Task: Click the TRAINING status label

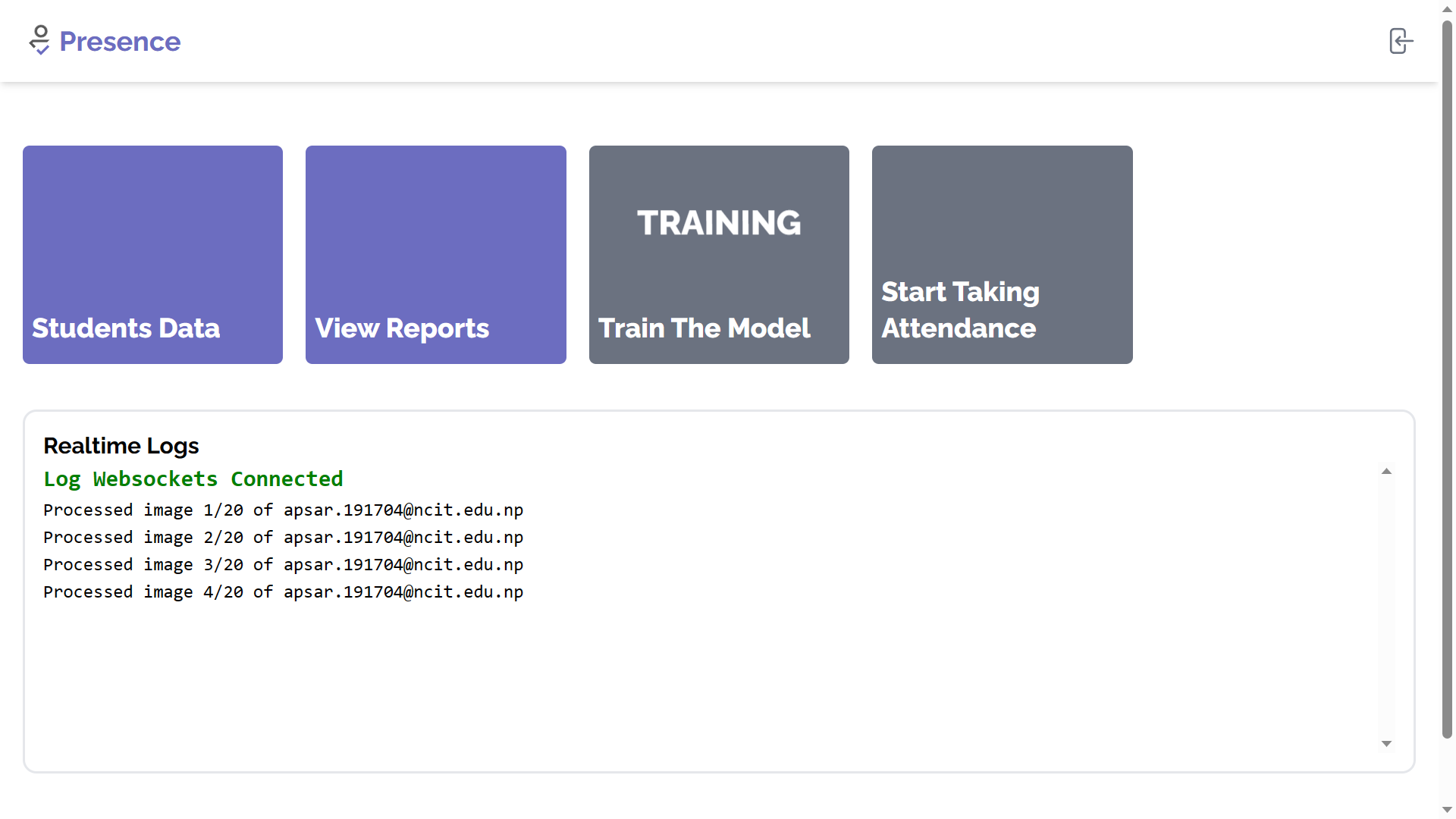Action: (x=718, y=223)
